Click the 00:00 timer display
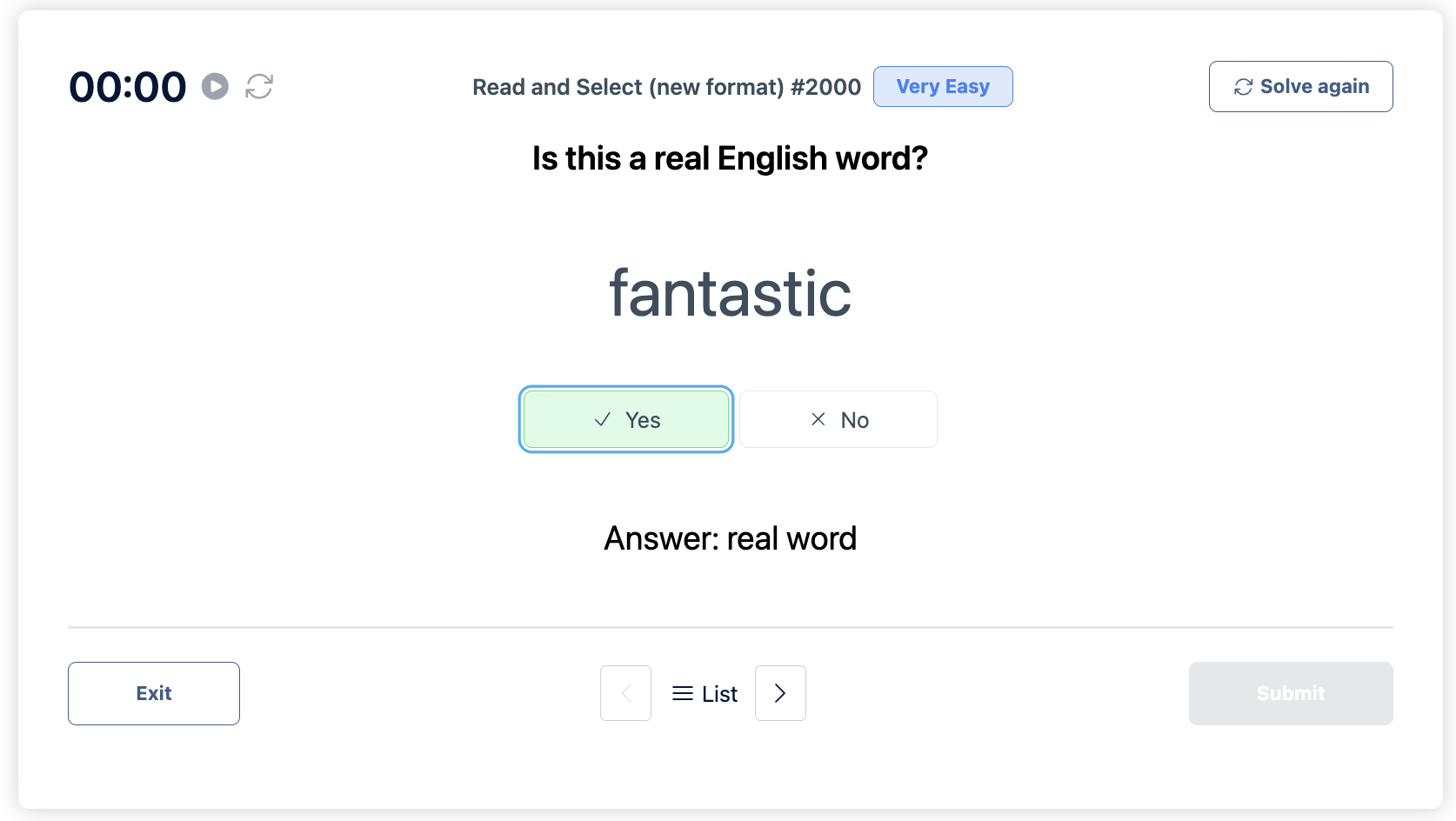Viewport: 1456px width, 821px height. 127,86
